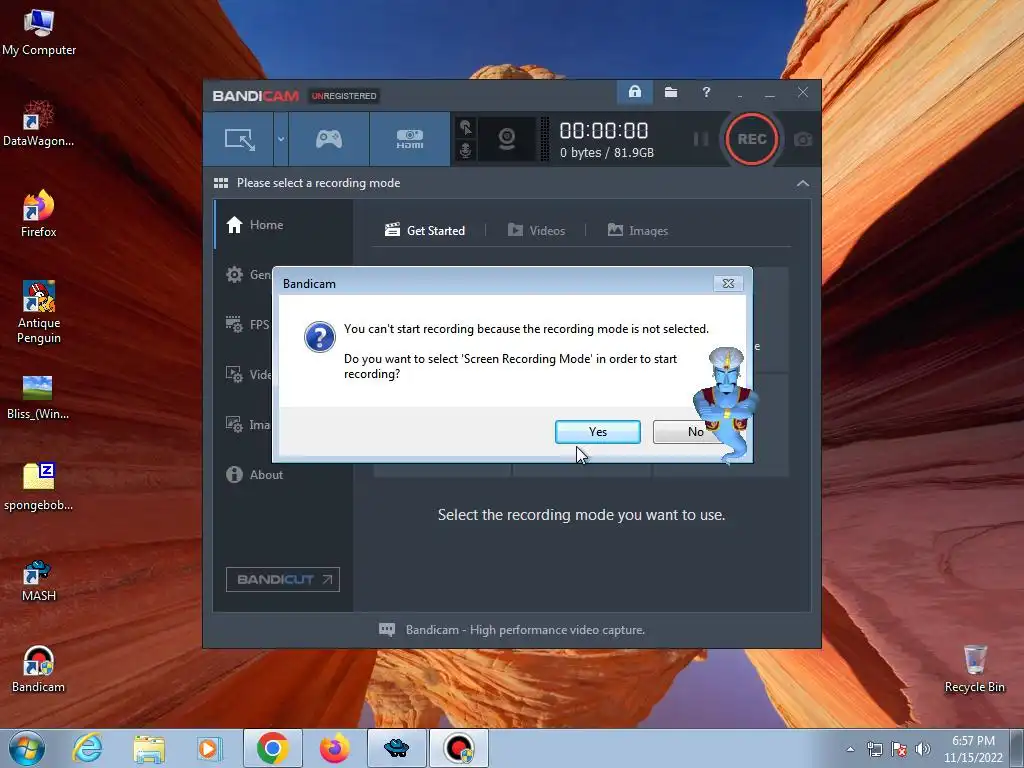Click the volume speaker tray icon
1024x768 pixels.
pos(923,749)
